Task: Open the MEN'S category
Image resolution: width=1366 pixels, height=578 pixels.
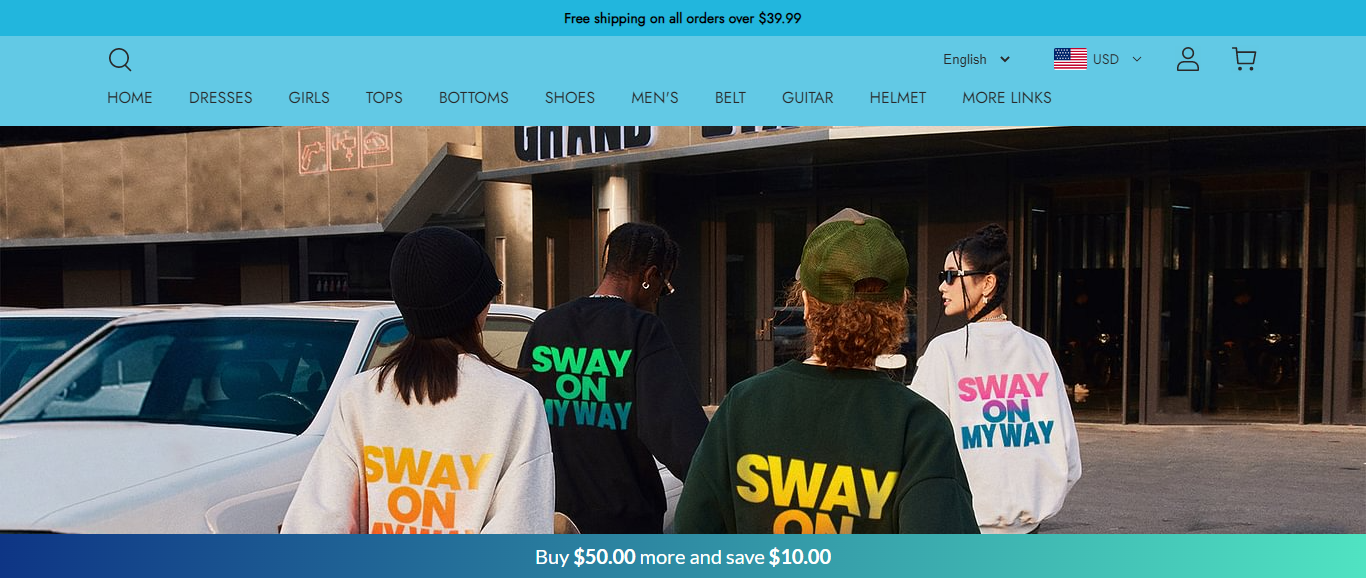Action: point(655,98)
